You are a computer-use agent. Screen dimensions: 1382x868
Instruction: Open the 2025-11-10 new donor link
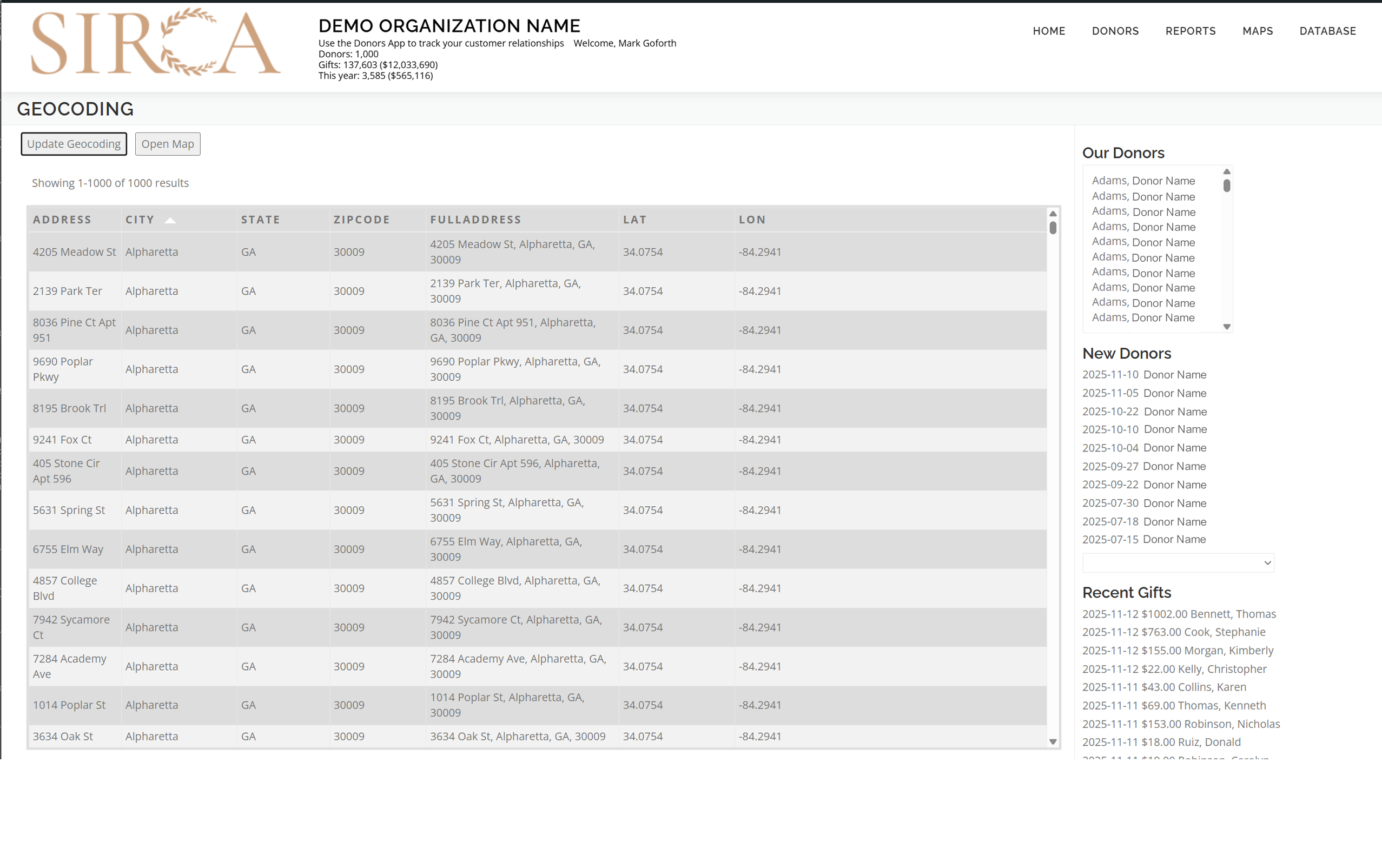click(1144, 375)
